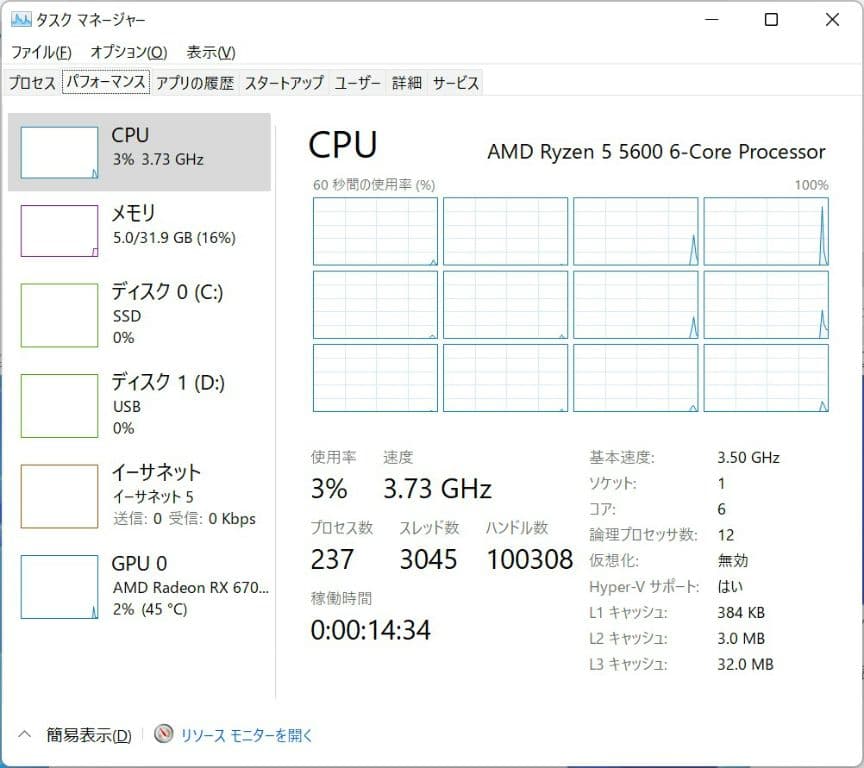Open the サービス tab

coord(455,84)
